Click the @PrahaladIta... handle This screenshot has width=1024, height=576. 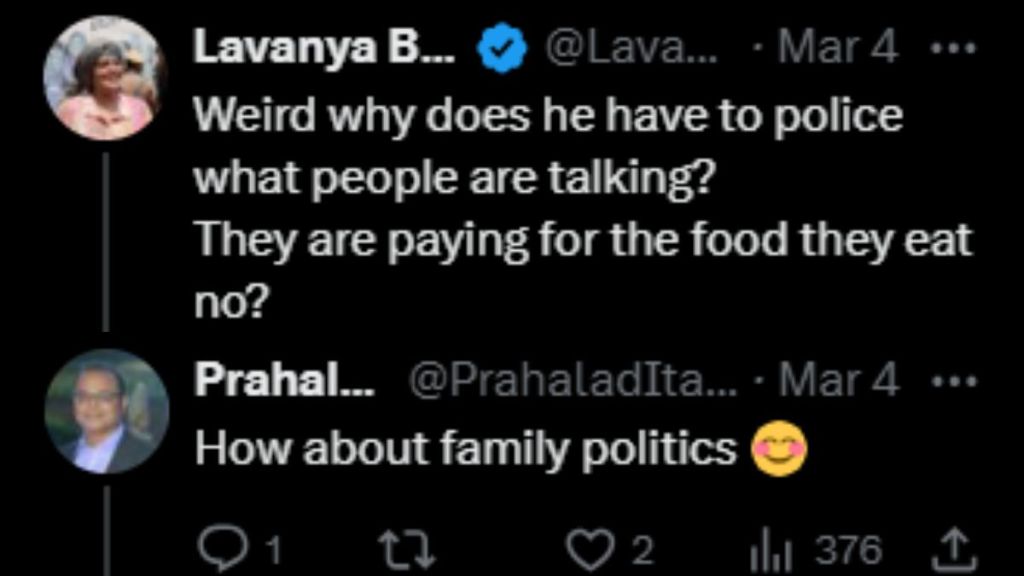pos(570,380)
